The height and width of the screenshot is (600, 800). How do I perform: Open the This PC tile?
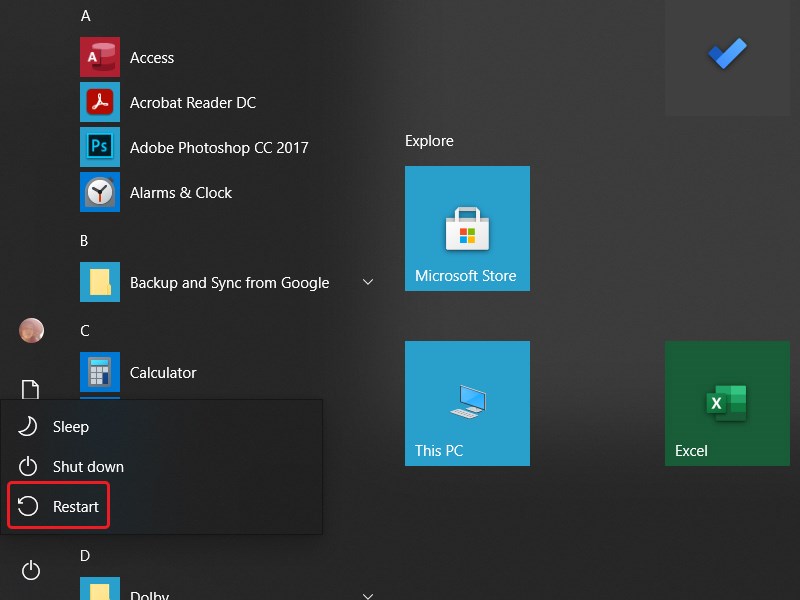[x=467, y=404]
